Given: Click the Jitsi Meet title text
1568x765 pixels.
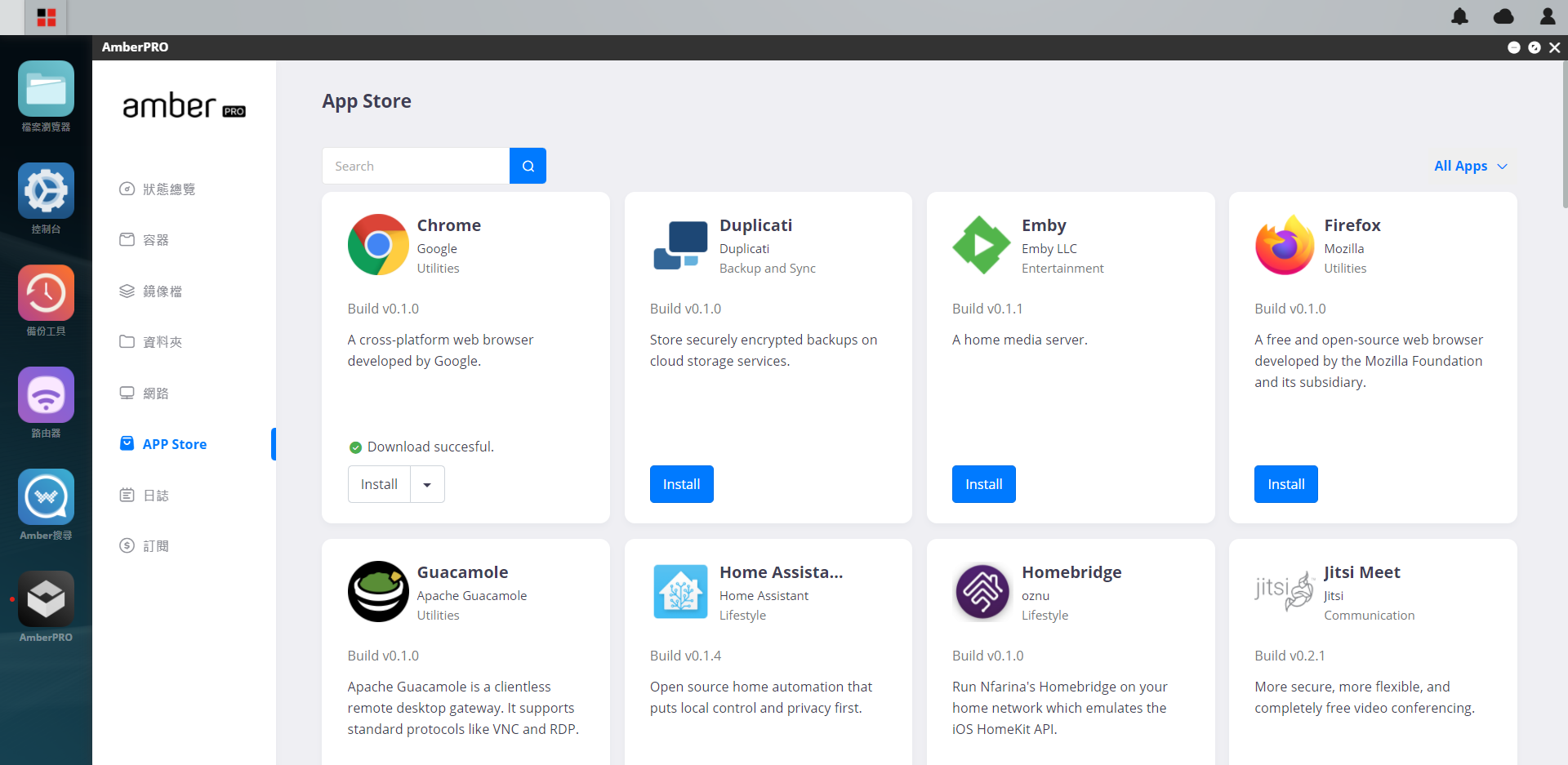Looking at the screenshot, I should [x=1361, y=572].
